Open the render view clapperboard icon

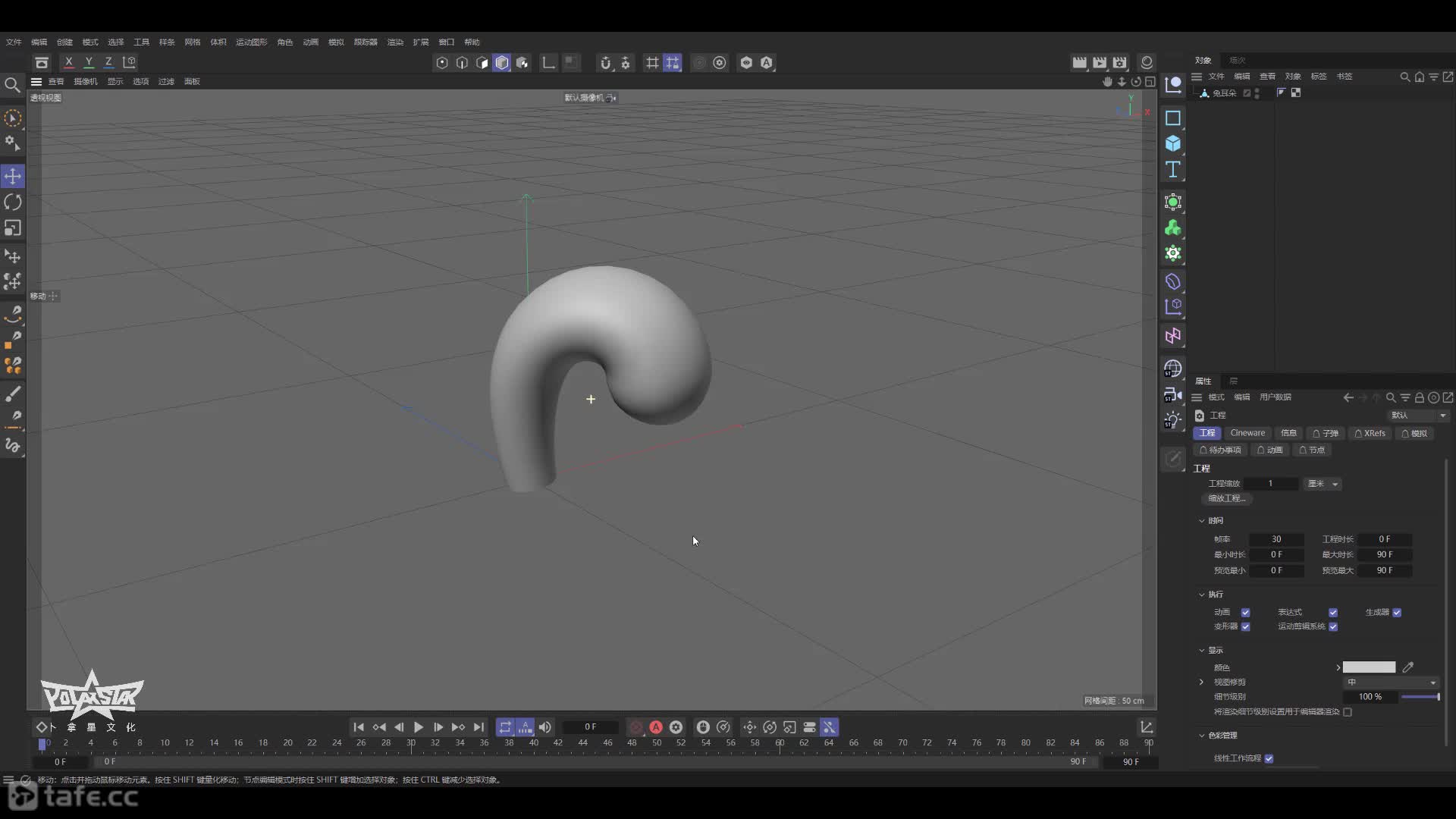pyautogui.click(x=1079, y=63)
